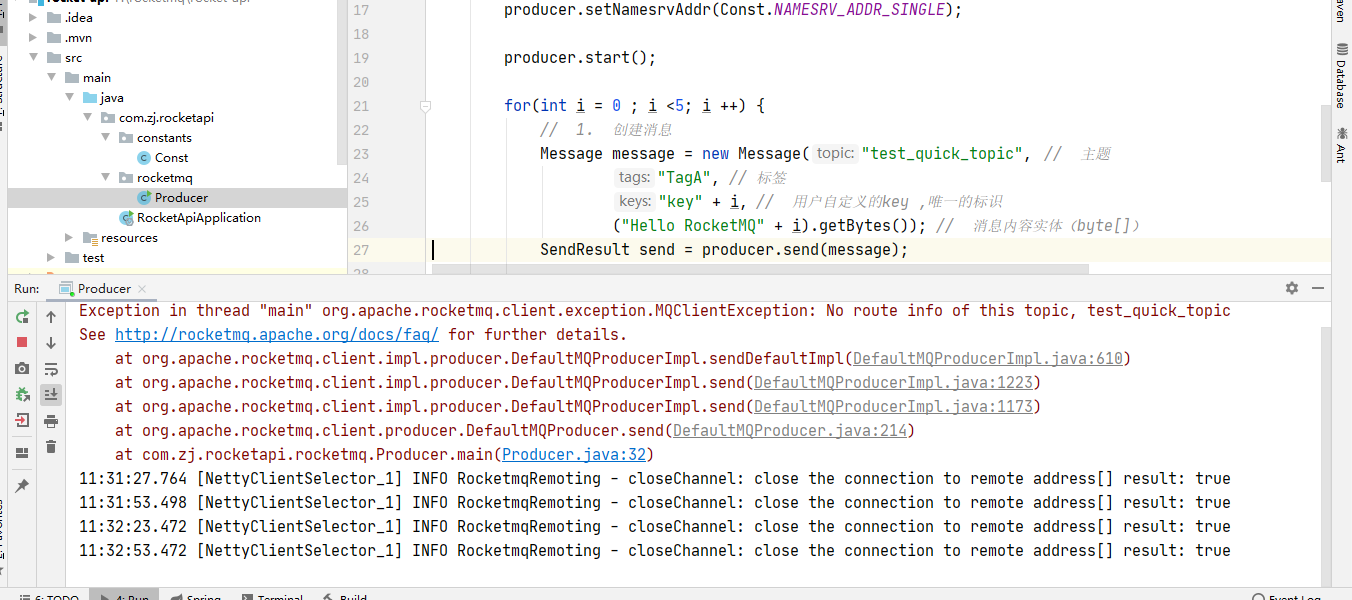1352x600 pixels.
Task: Open the rocketmq.apache.org FAQ link
Action: [277, 335]
